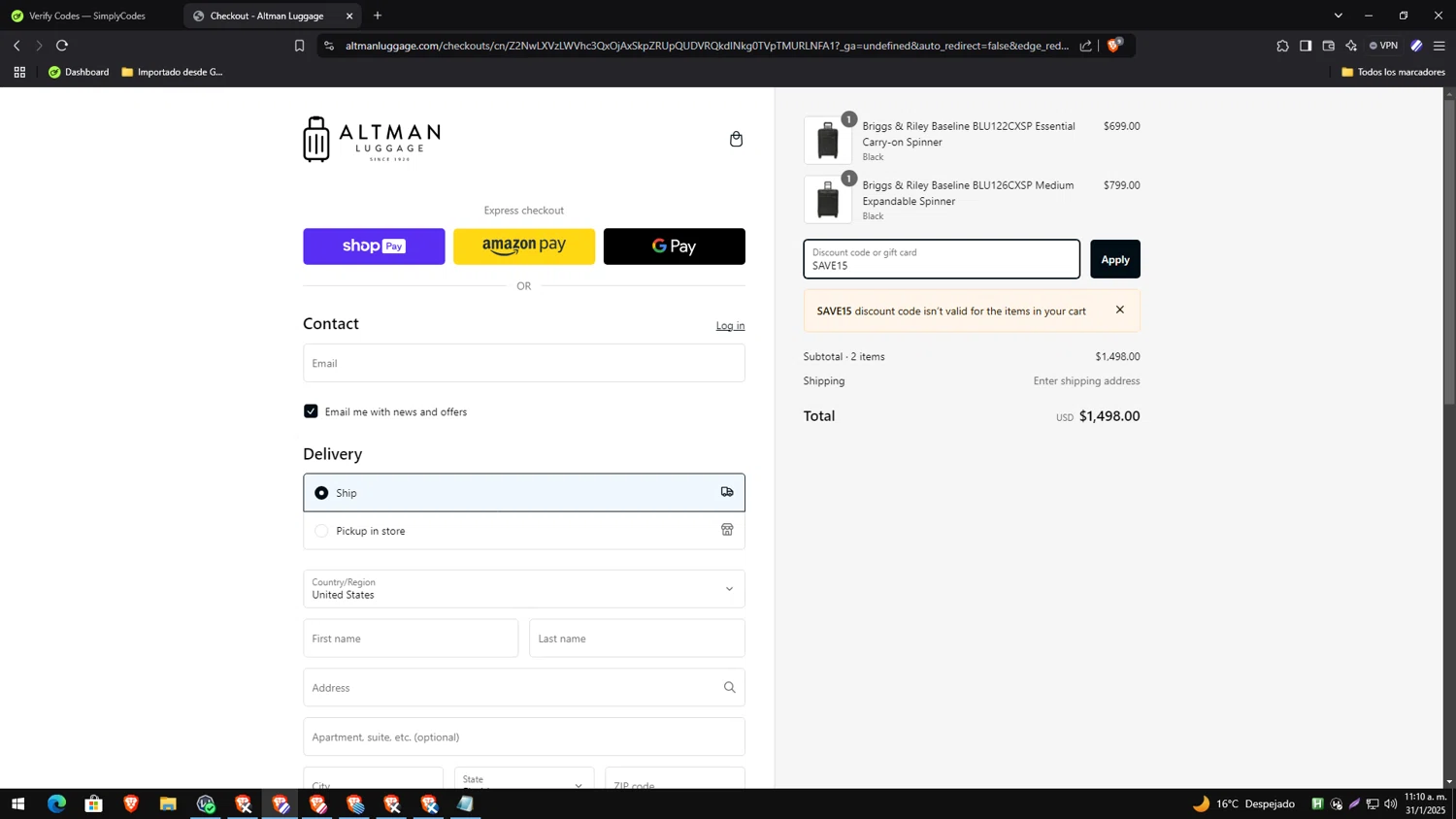Click the Enter shipping address text
Viewport: 1456px width, 819px height.
[1086, 380]
